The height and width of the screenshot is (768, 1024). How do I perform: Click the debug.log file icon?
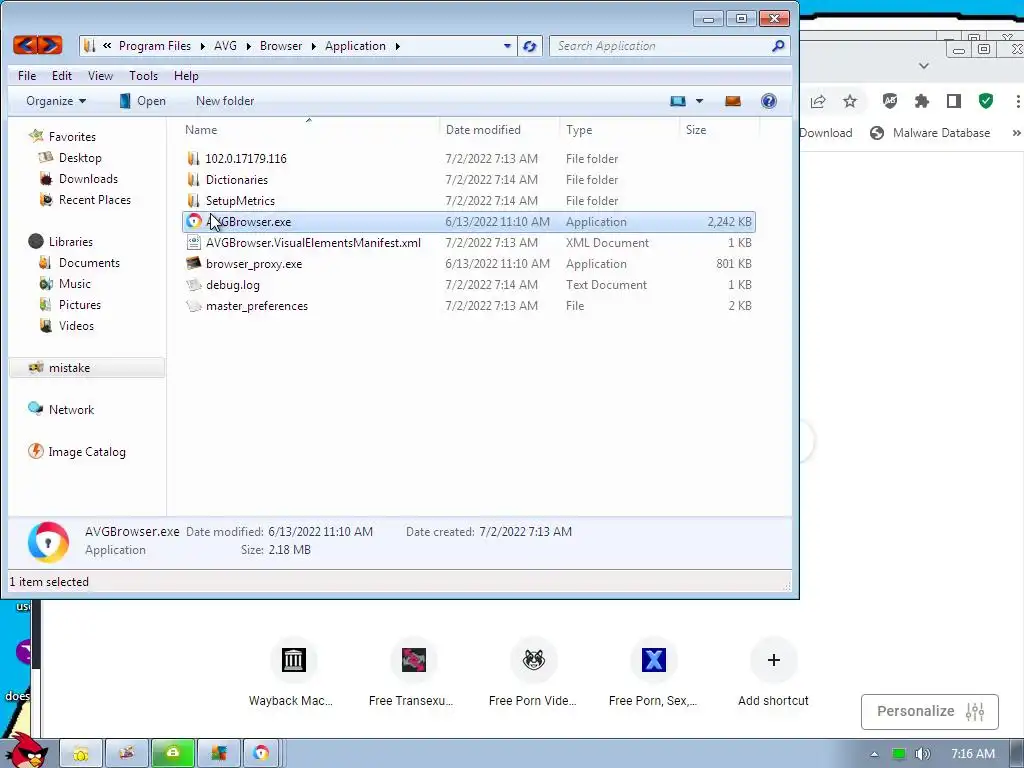click(x=193, y=285)
